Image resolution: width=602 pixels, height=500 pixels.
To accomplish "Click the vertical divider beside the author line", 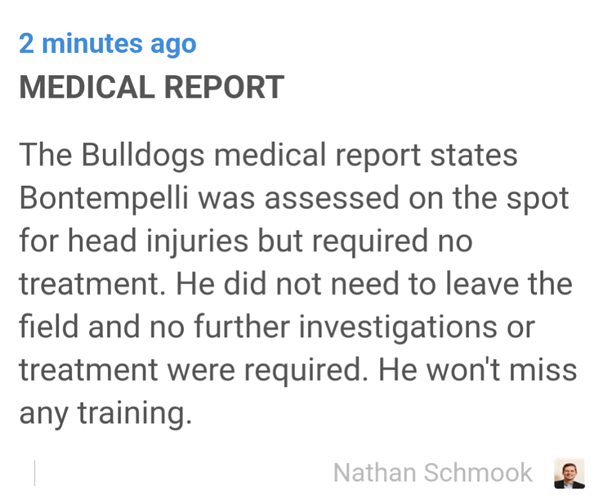I will (x=35, y=473).
